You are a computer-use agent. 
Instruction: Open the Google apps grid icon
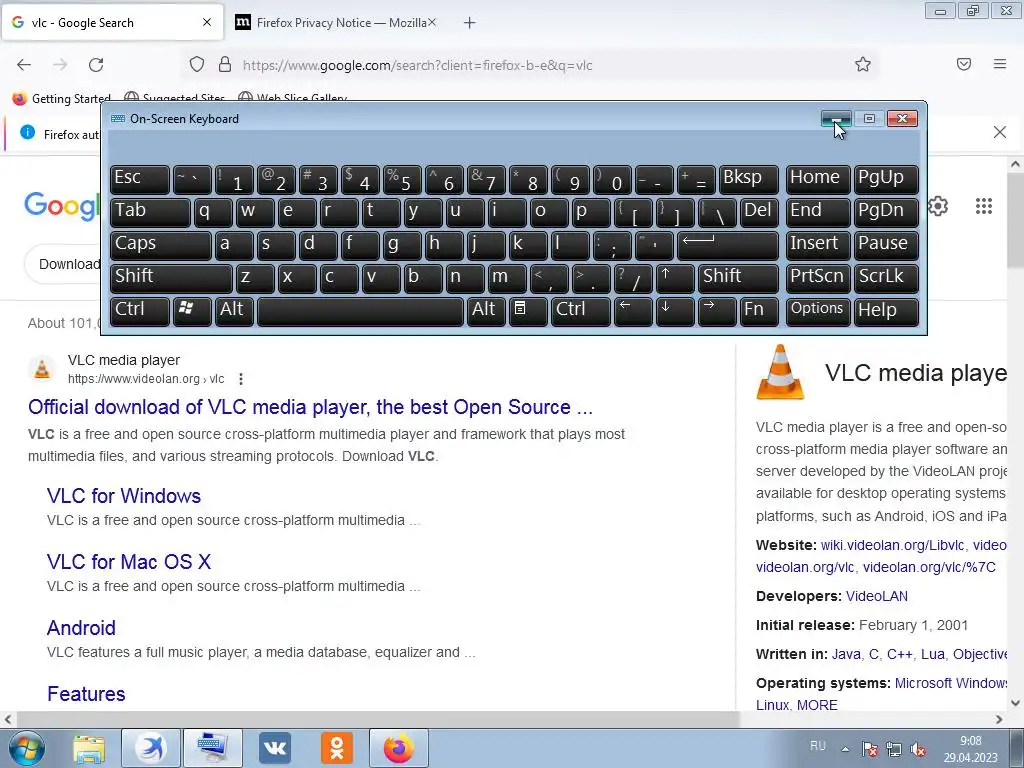pyautogui.click(x=984, y=206)
